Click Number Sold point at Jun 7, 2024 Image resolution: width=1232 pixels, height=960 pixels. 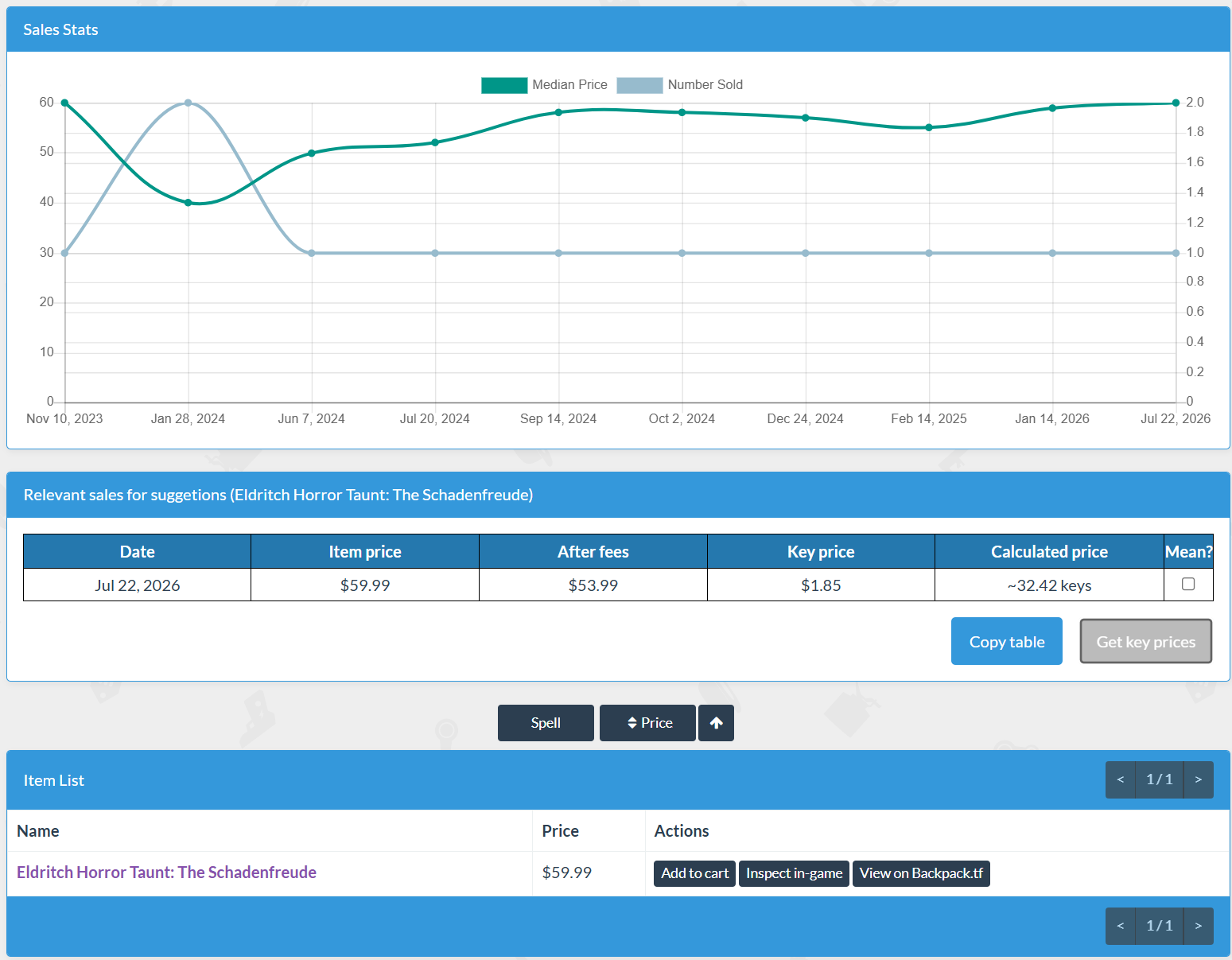point(312,253)
